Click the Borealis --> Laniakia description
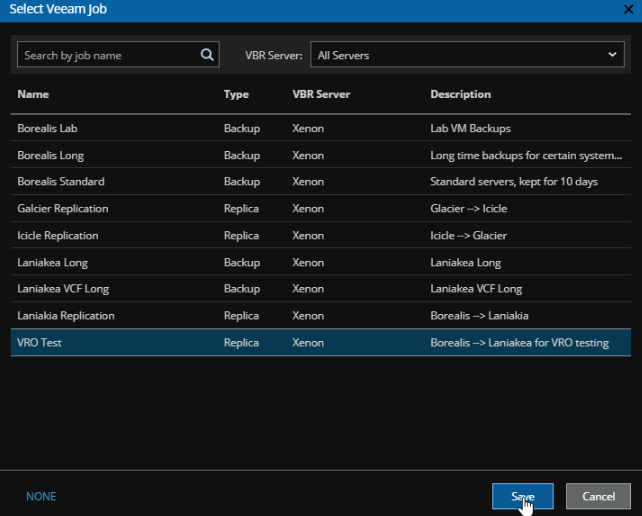The width and height of the screenshot is (642, 516). (x=479, y=316)
